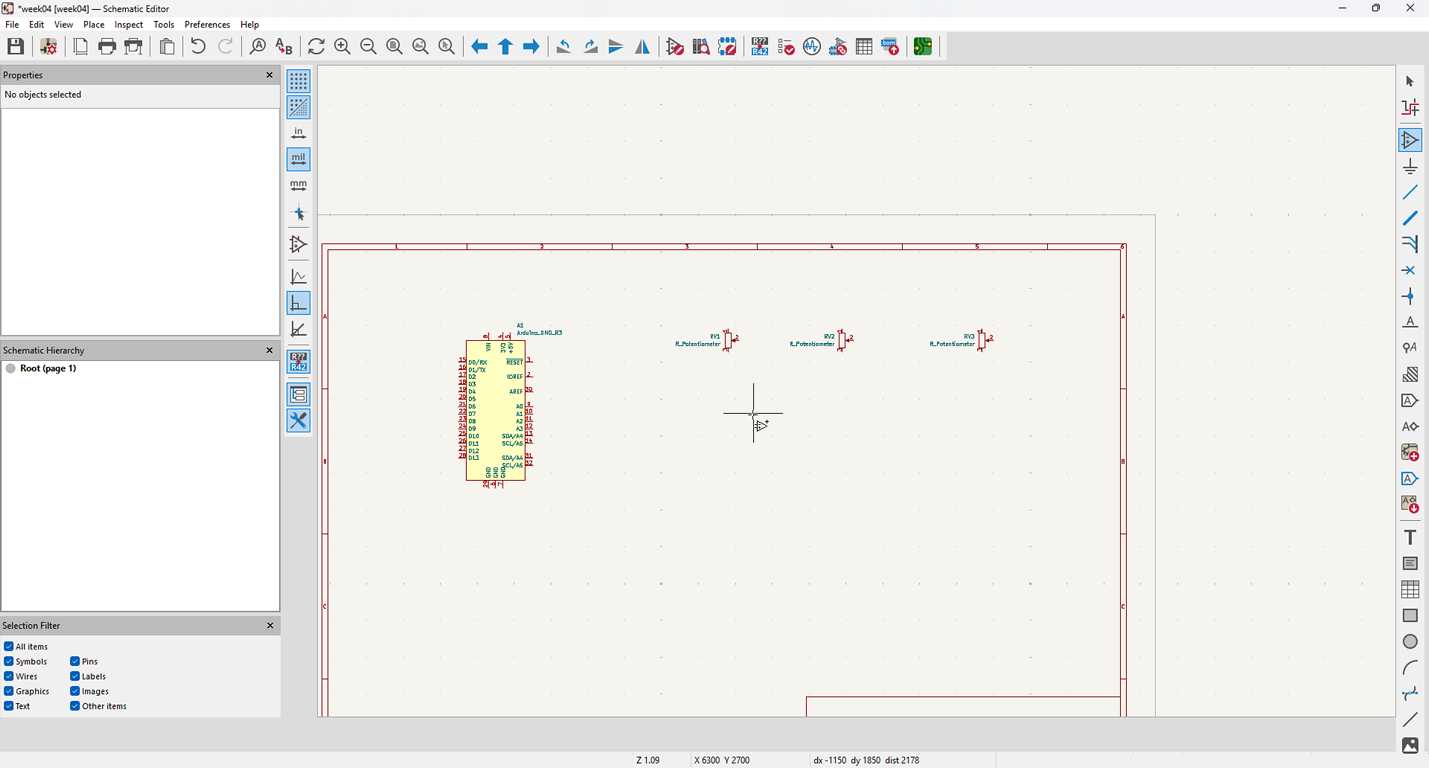
Task: Select the Global Label tool
Action: point(1410,400)
